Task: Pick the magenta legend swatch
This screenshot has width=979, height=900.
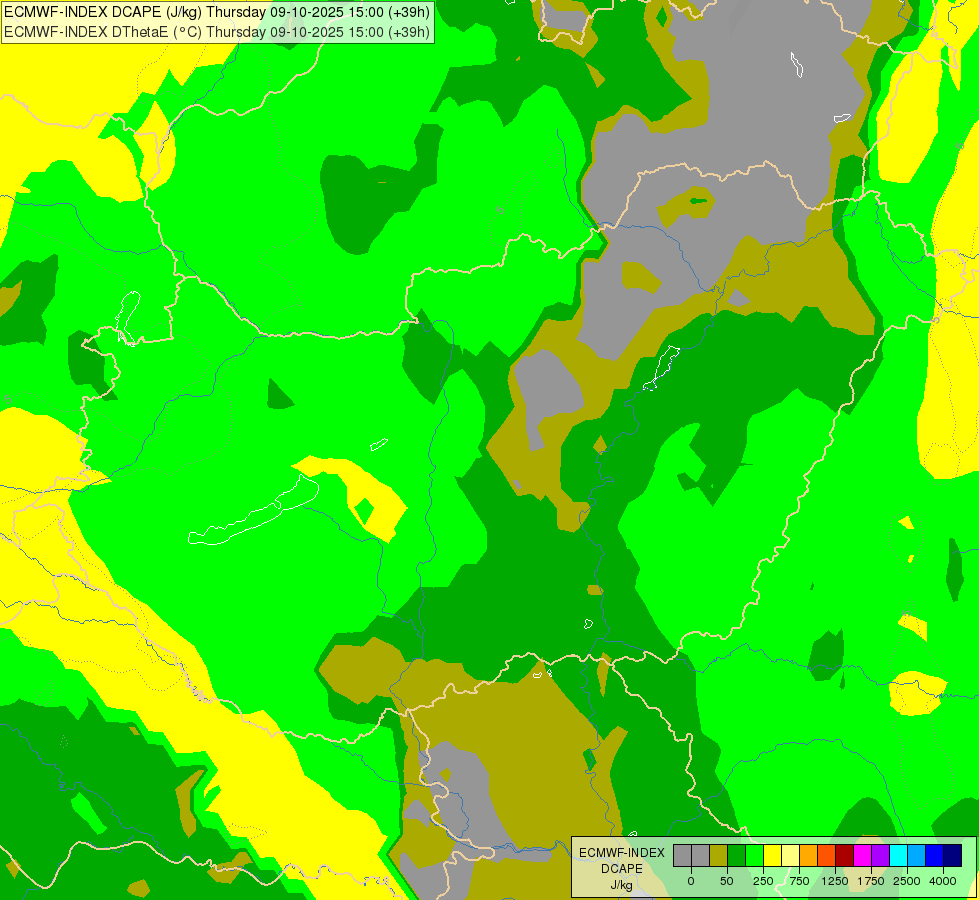Action: click(863, 856)
